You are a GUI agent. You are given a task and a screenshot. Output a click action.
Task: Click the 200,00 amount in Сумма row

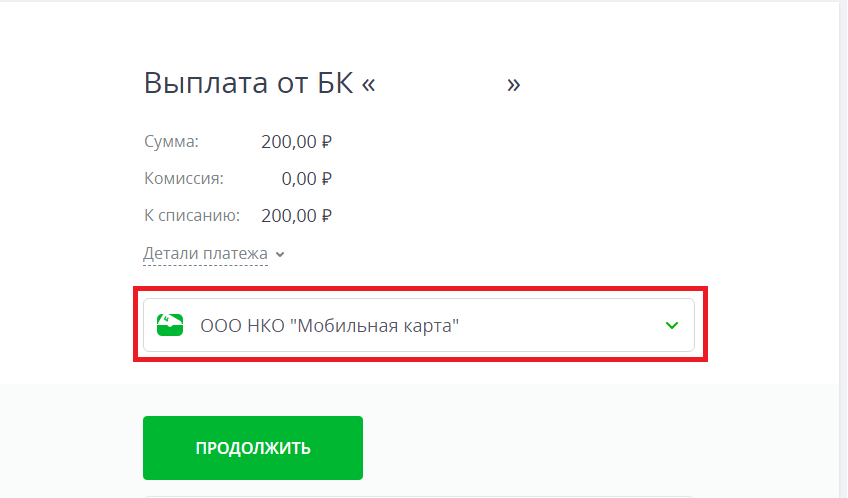[288, 142]
